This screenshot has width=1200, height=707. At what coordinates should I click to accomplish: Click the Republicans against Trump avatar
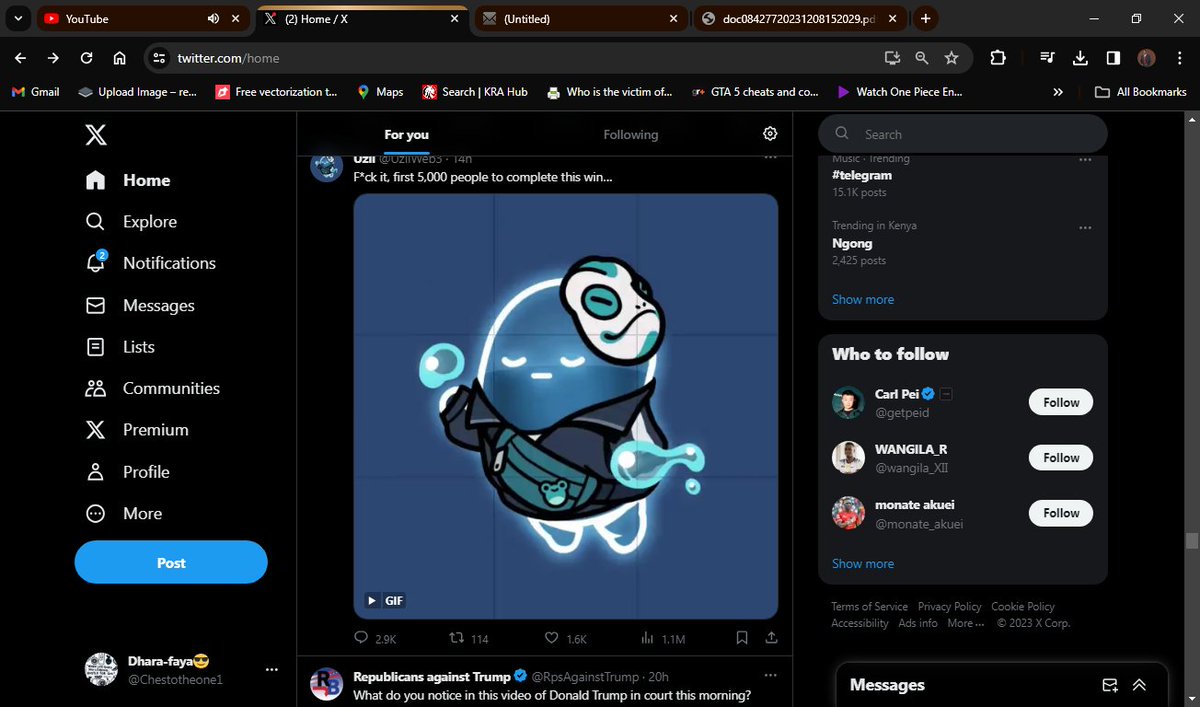point(327,684)
